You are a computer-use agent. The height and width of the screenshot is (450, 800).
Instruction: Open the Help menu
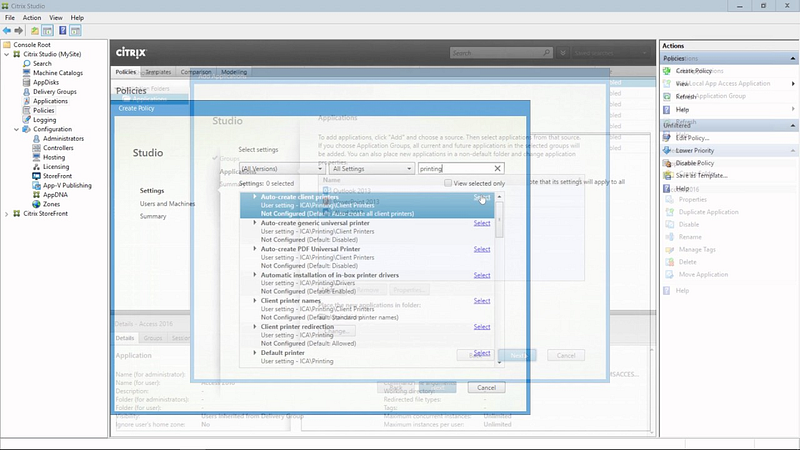(77, 17)
